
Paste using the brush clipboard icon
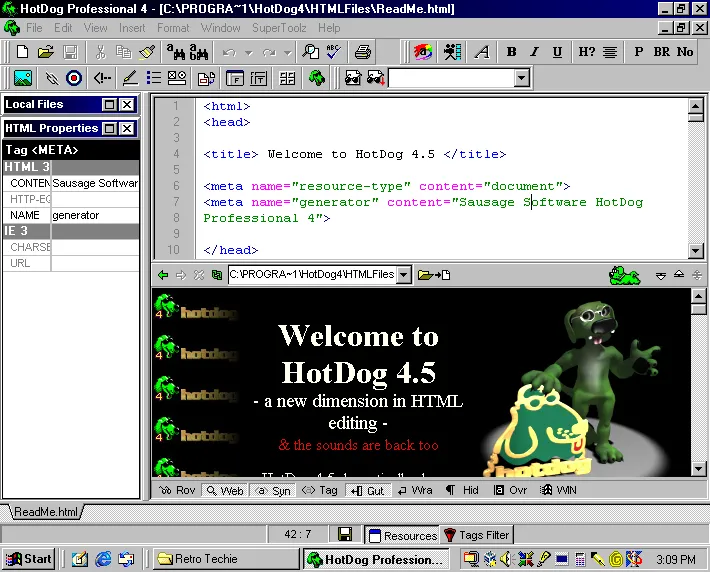[147, 52]
